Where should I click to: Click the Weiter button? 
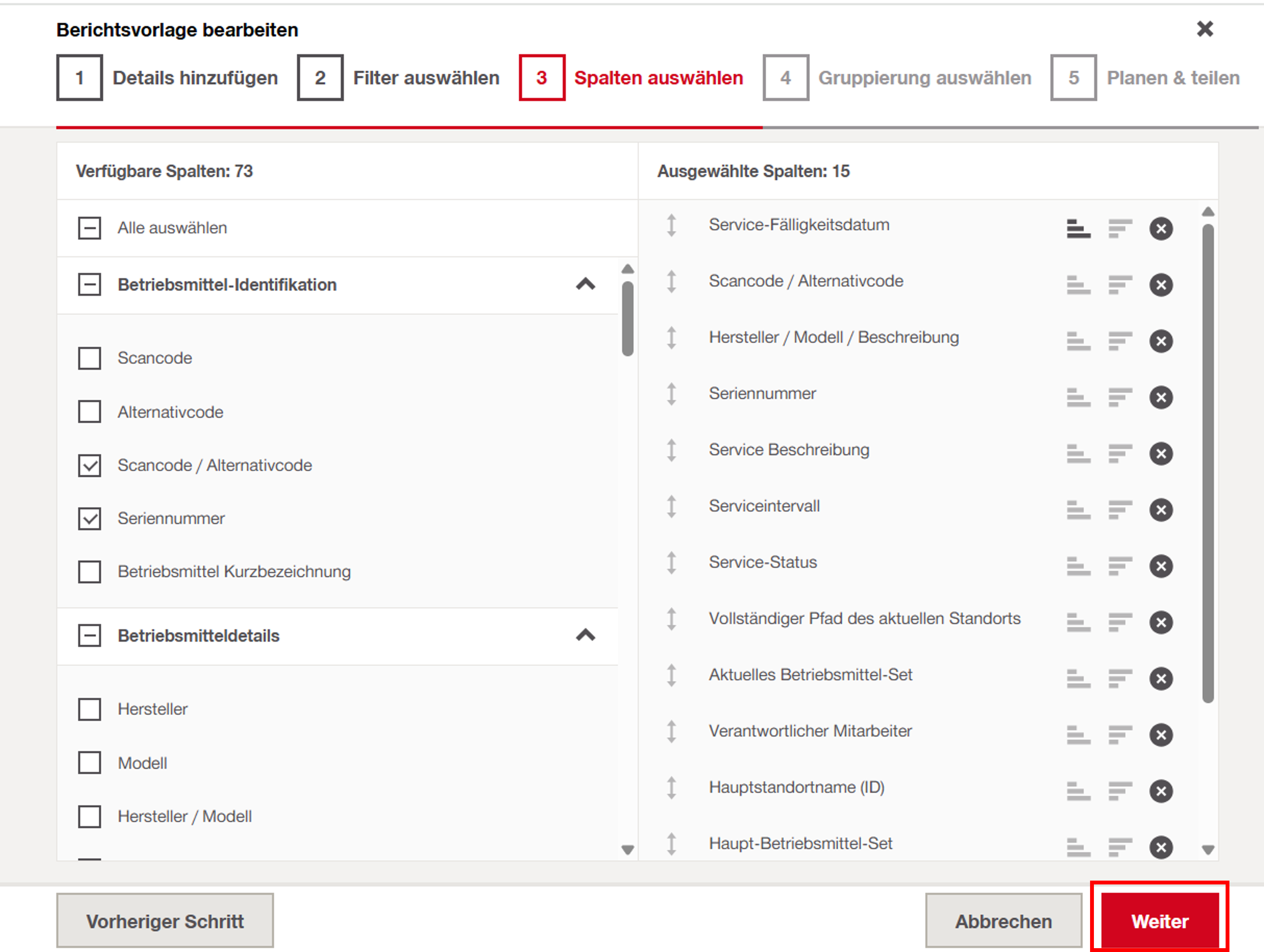click(x=1160, y=921)
